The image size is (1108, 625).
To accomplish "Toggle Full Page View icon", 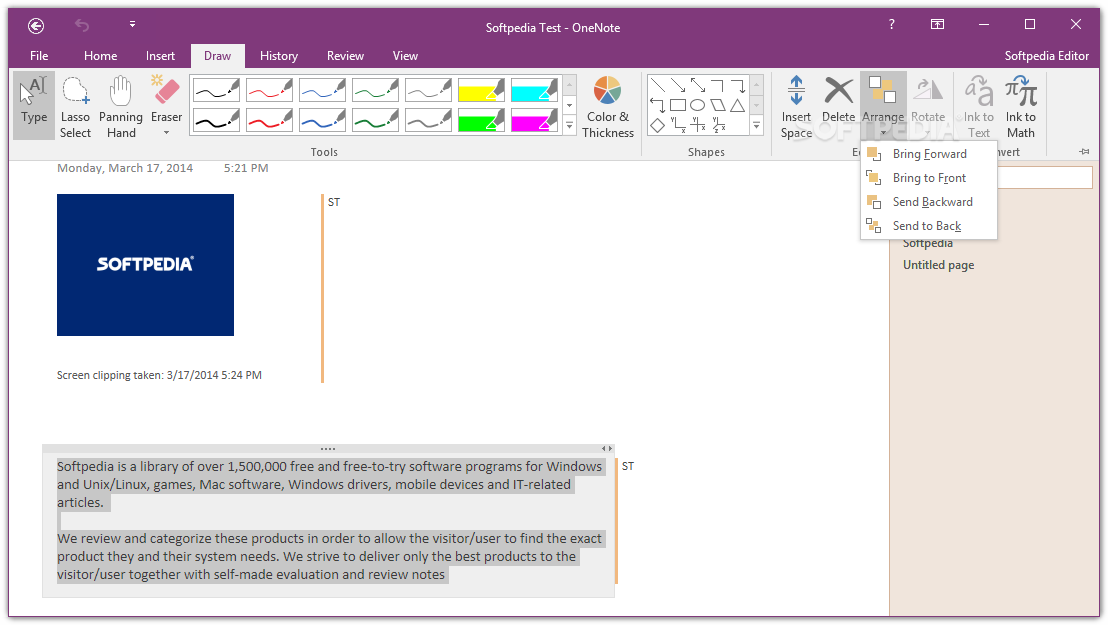I will pos(937,25).
